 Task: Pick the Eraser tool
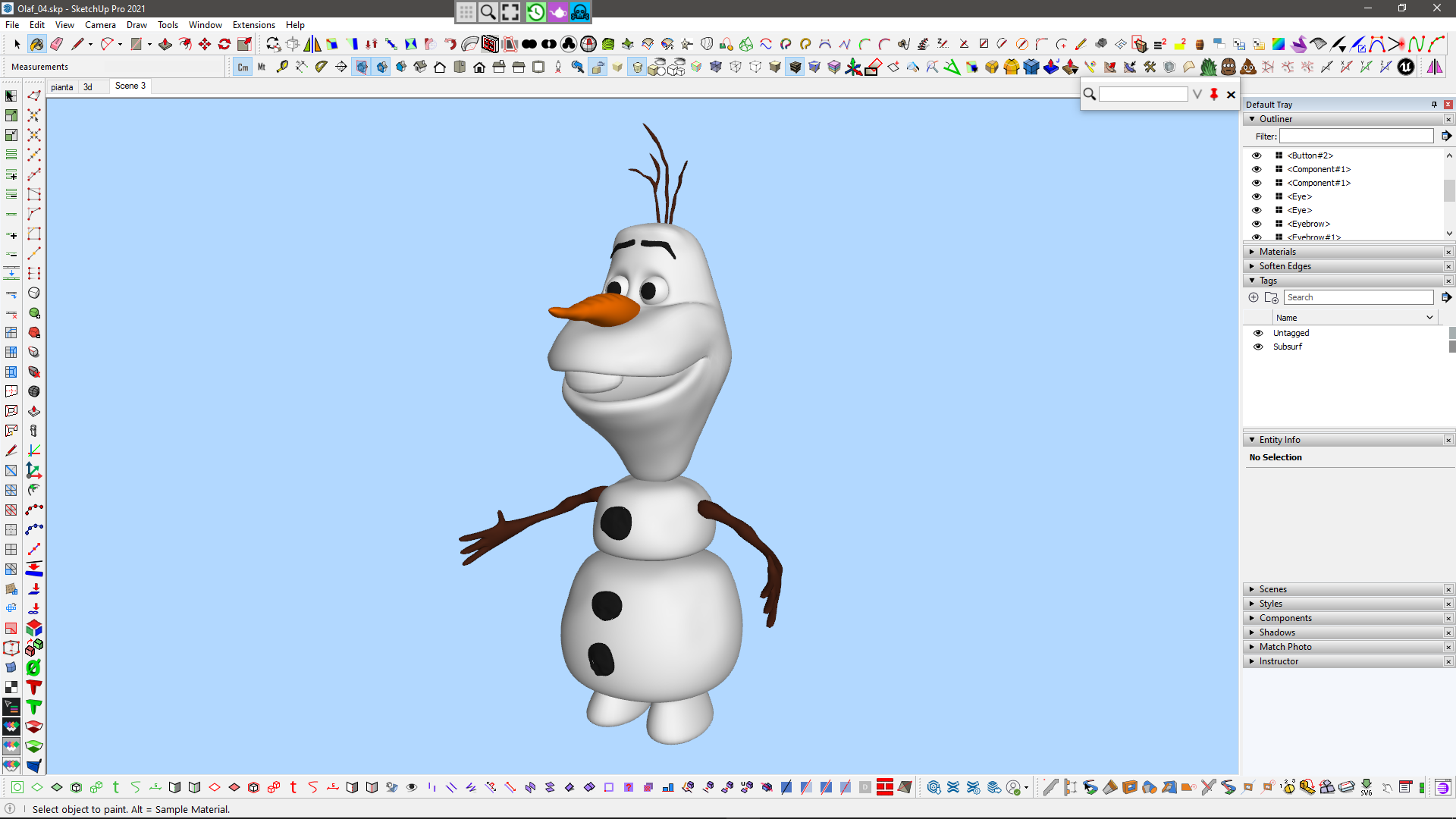(x=57, y=44)
